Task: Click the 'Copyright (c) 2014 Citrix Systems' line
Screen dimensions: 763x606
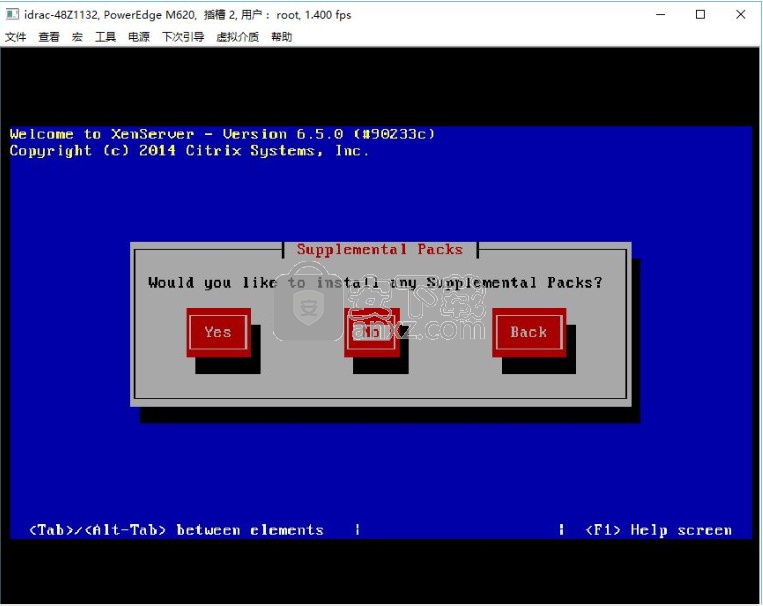Action: coord(189,151)
